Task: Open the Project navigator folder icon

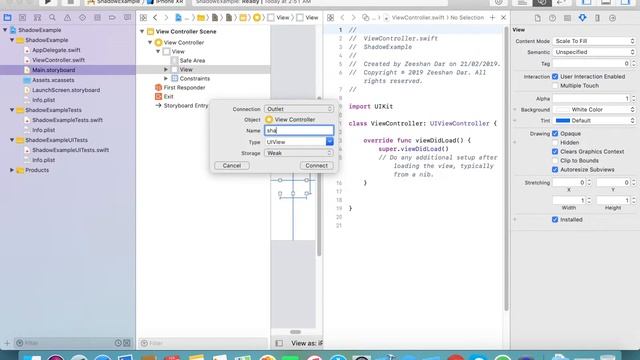Action: (7, 18)
